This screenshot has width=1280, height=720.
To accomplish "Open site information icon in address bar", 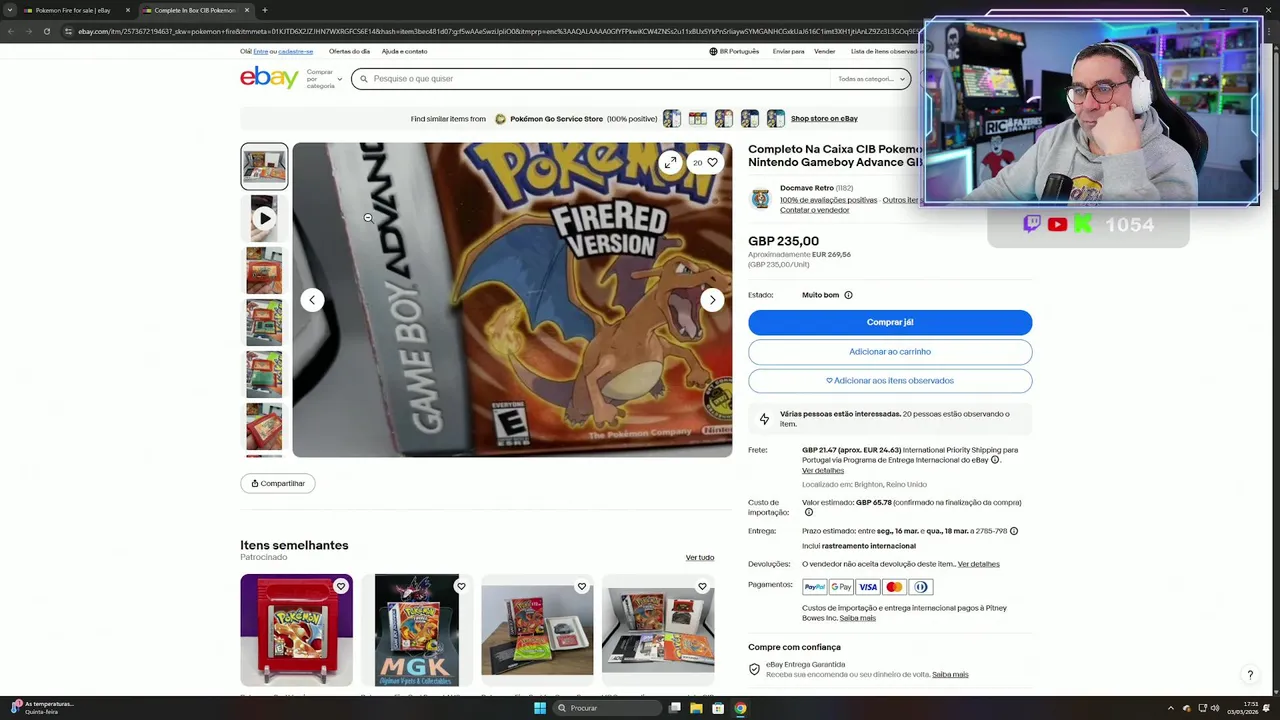I will tap(68, 31).
